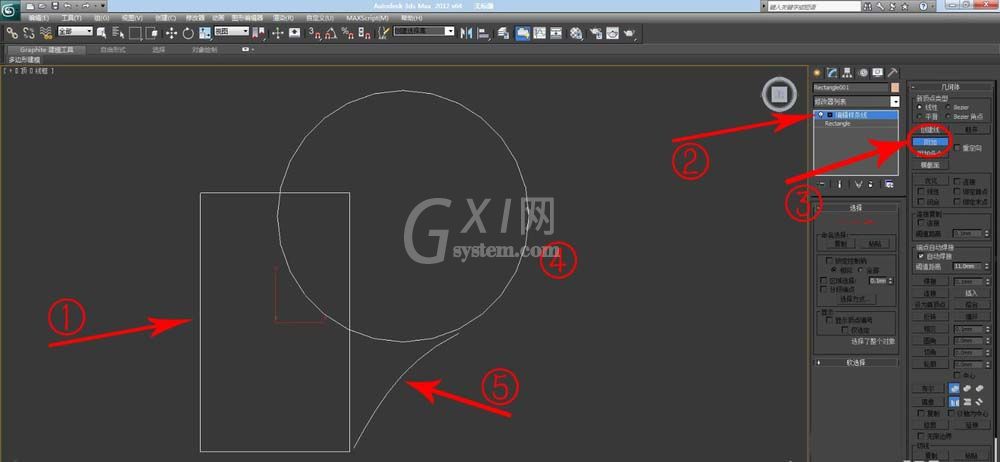The width and height of the screenshot is (1000, 462).
Task: Click the 创建线 (Create Line) button
Action: point(930,129)
